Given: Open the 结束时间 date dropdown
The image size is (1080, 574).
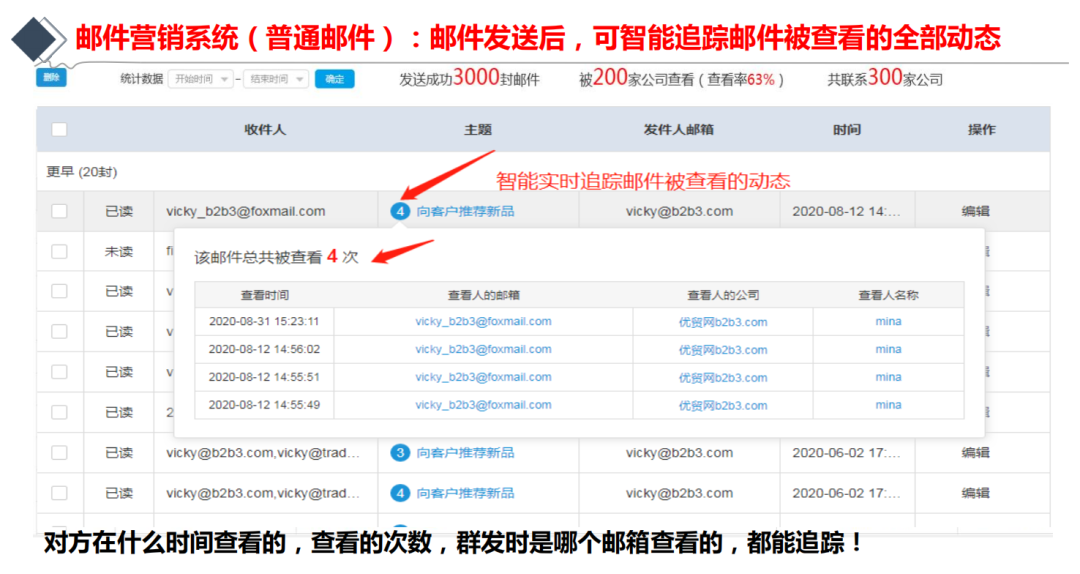Looking at the screenshot, I should tap(275, 79).
